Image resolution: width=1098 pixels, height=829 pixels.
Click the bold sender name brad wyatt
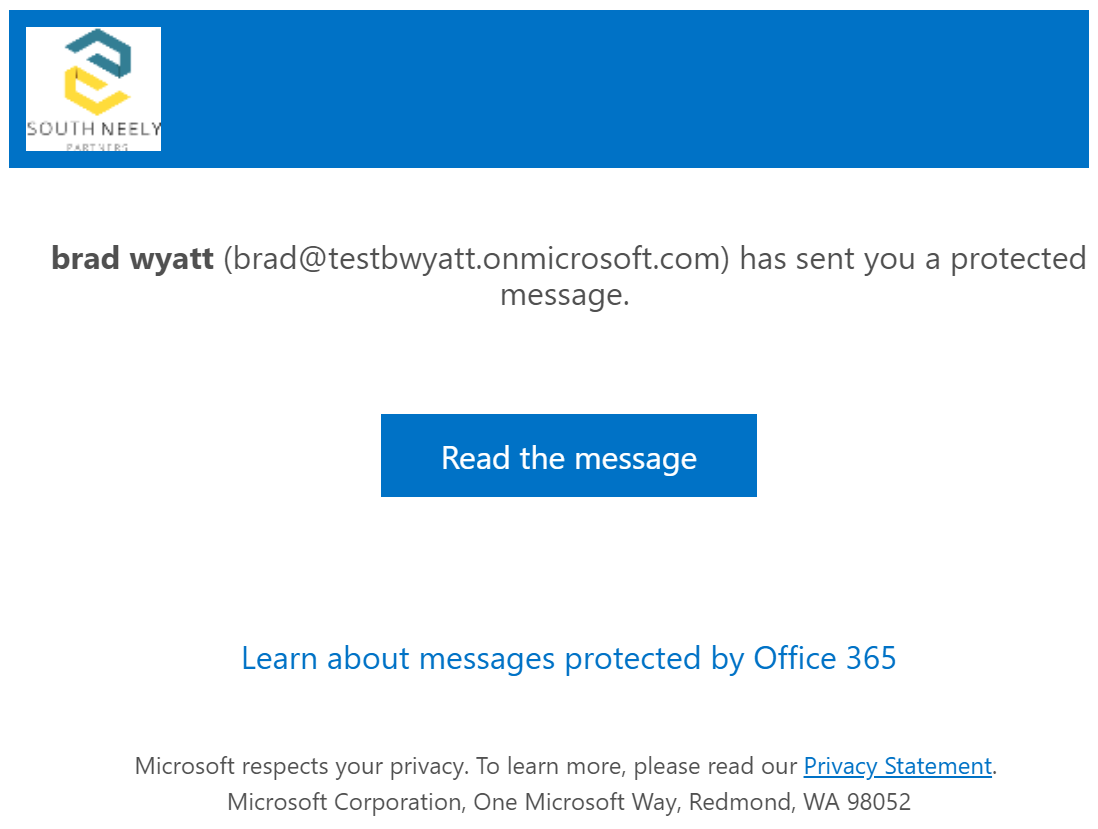click(132, 258)
